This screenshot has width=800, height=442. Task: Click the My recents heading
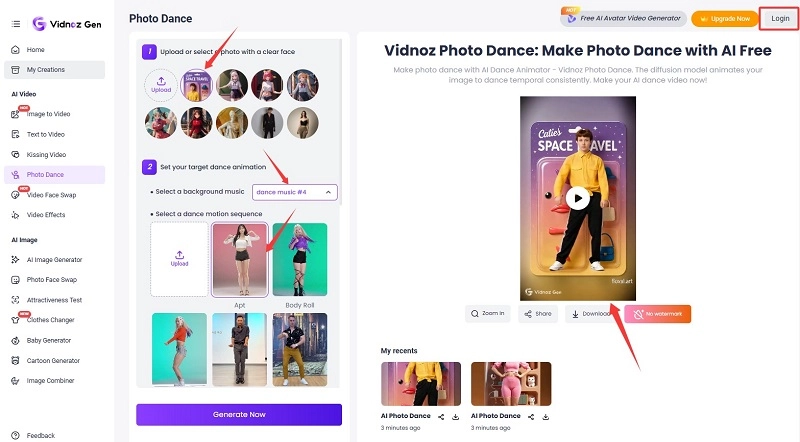[x=399, y=351]
